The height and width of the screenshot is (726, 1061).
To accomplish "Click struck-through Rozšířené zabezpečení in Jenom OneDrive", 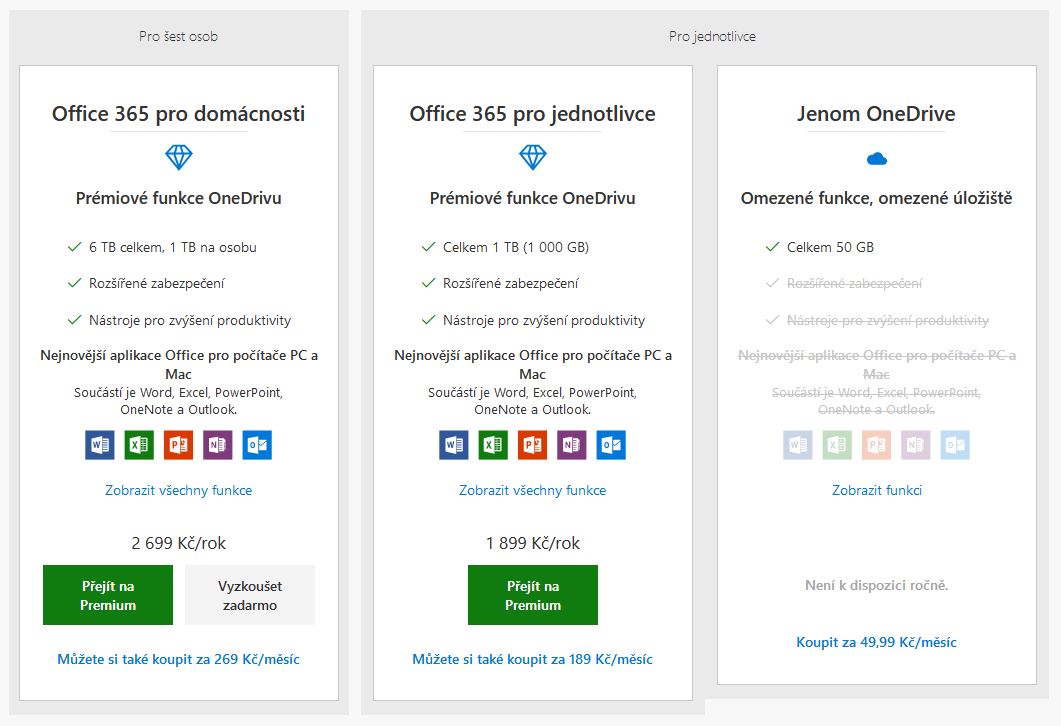I will click(x=854, y=283).
